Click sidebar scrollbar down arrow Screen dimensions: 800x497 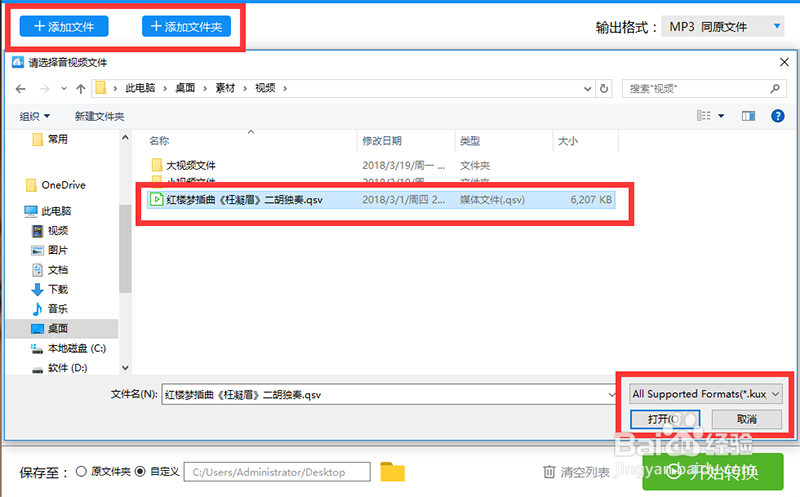pos(125,367)
